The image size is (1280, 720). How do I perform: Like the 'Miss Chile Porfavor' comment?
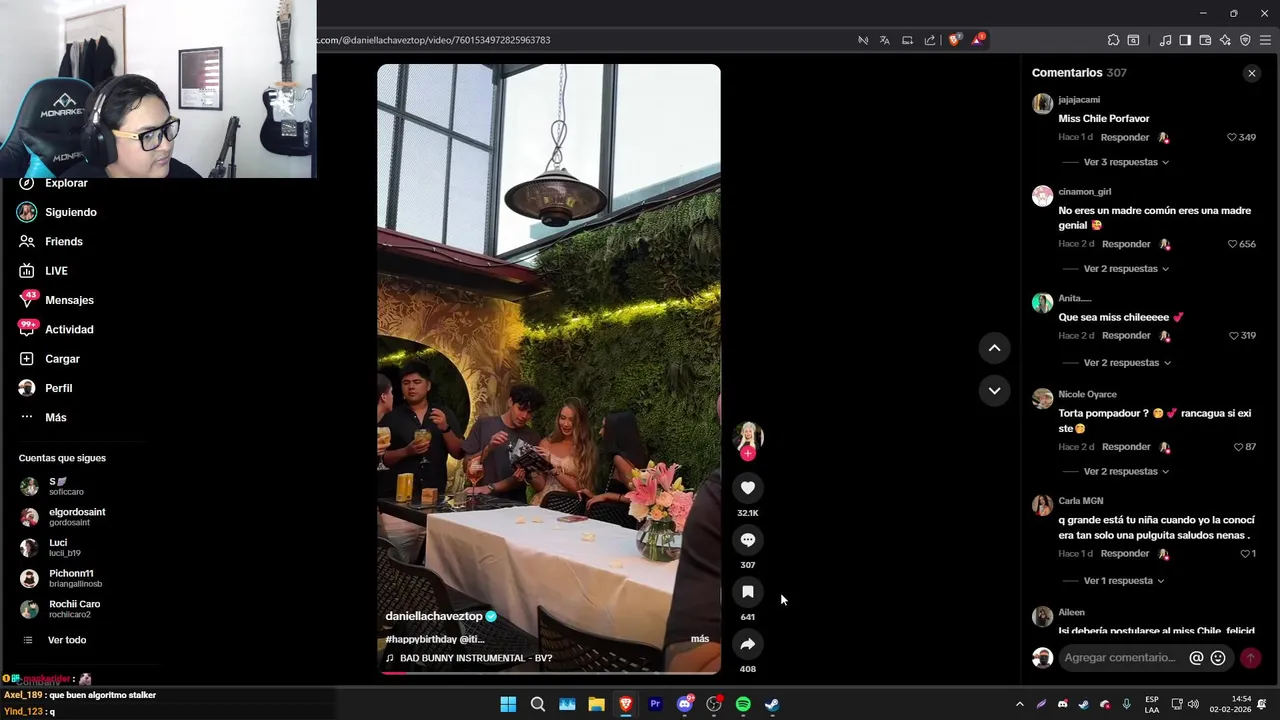click(x=1232, y=137)
